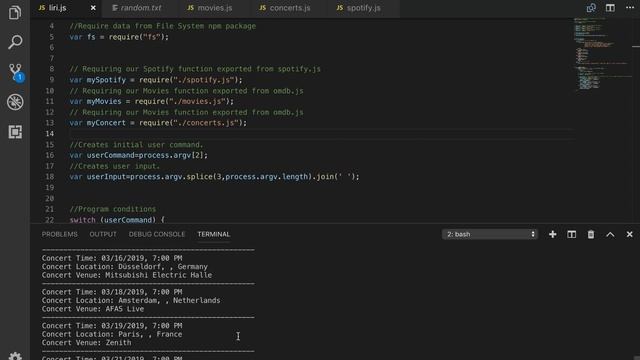The height and width of the screenshot is (360, 640).
Task: Click 'Concert Venue: AFAS Live' terminal line
Action: 93,309
